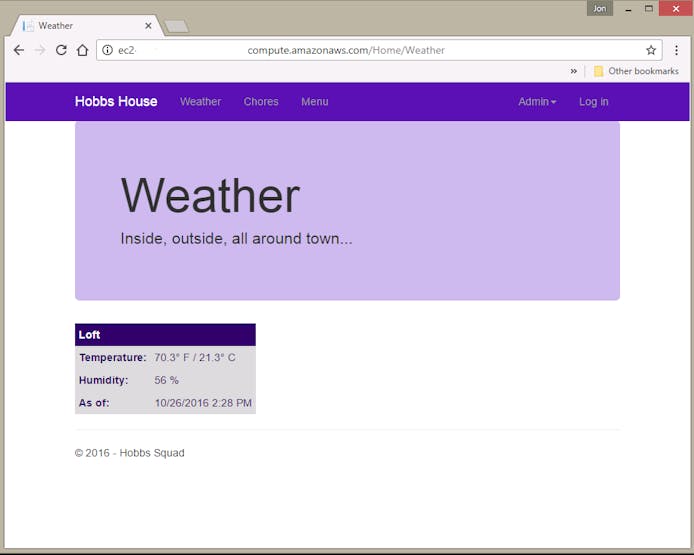Image resolution: width=694 pixels, height=555 pixels.
Task: Select the Weather browser tab
Action: (x=87, y=26)
